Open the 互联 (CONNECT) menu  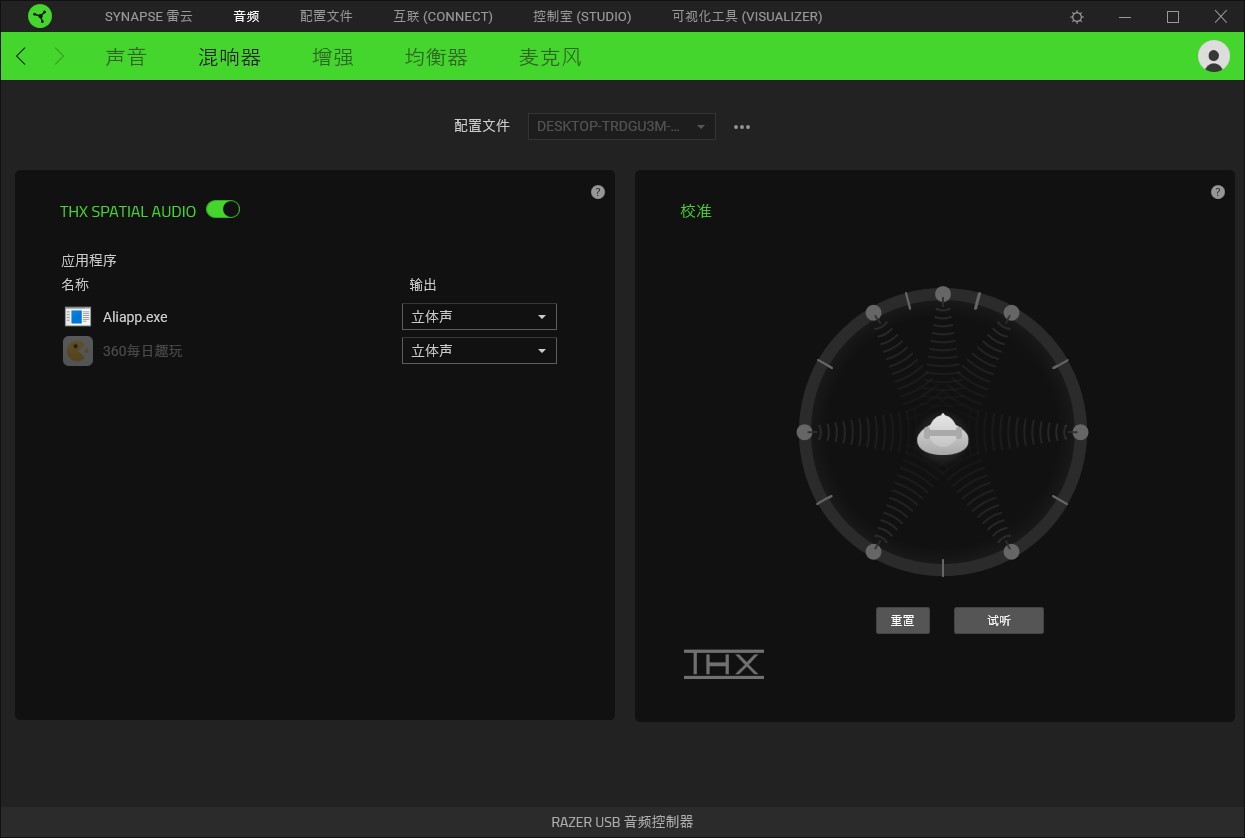click(443, 17)
